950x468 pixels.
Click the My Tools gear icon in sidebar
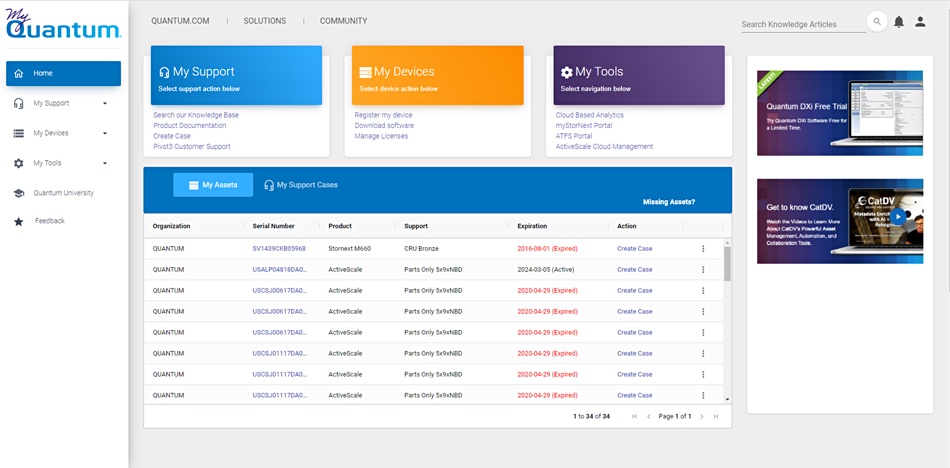pyautogui.click(x=19, y=163)
